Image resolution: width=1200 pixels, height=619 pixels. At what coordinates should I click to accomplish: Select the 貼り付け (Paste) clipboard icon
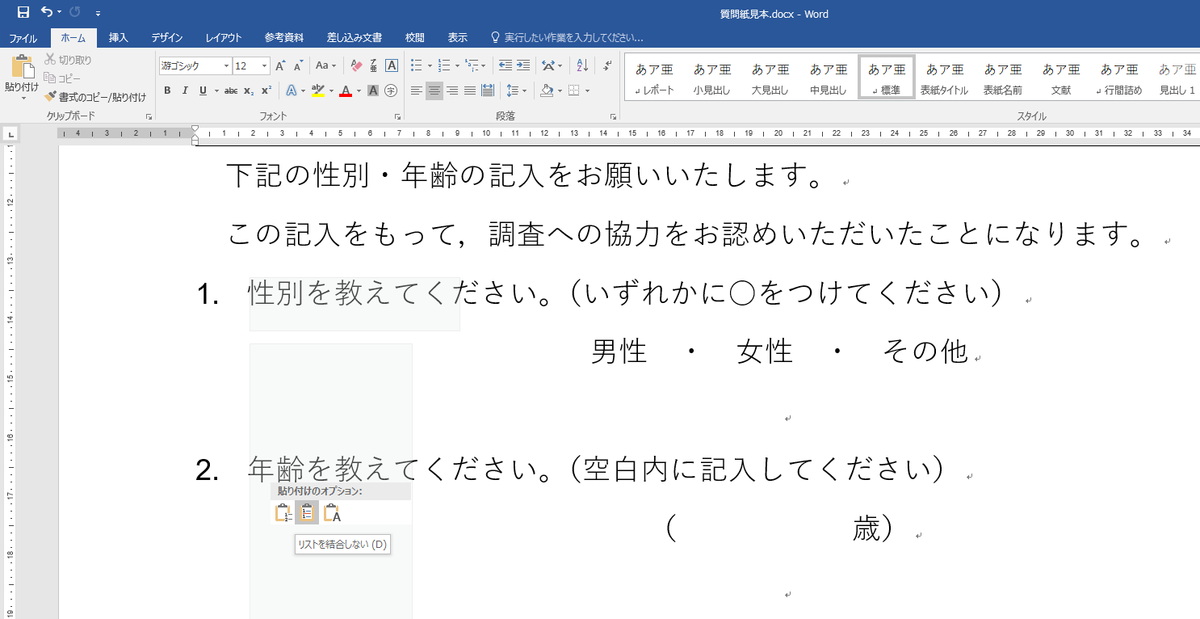[21, 69]
